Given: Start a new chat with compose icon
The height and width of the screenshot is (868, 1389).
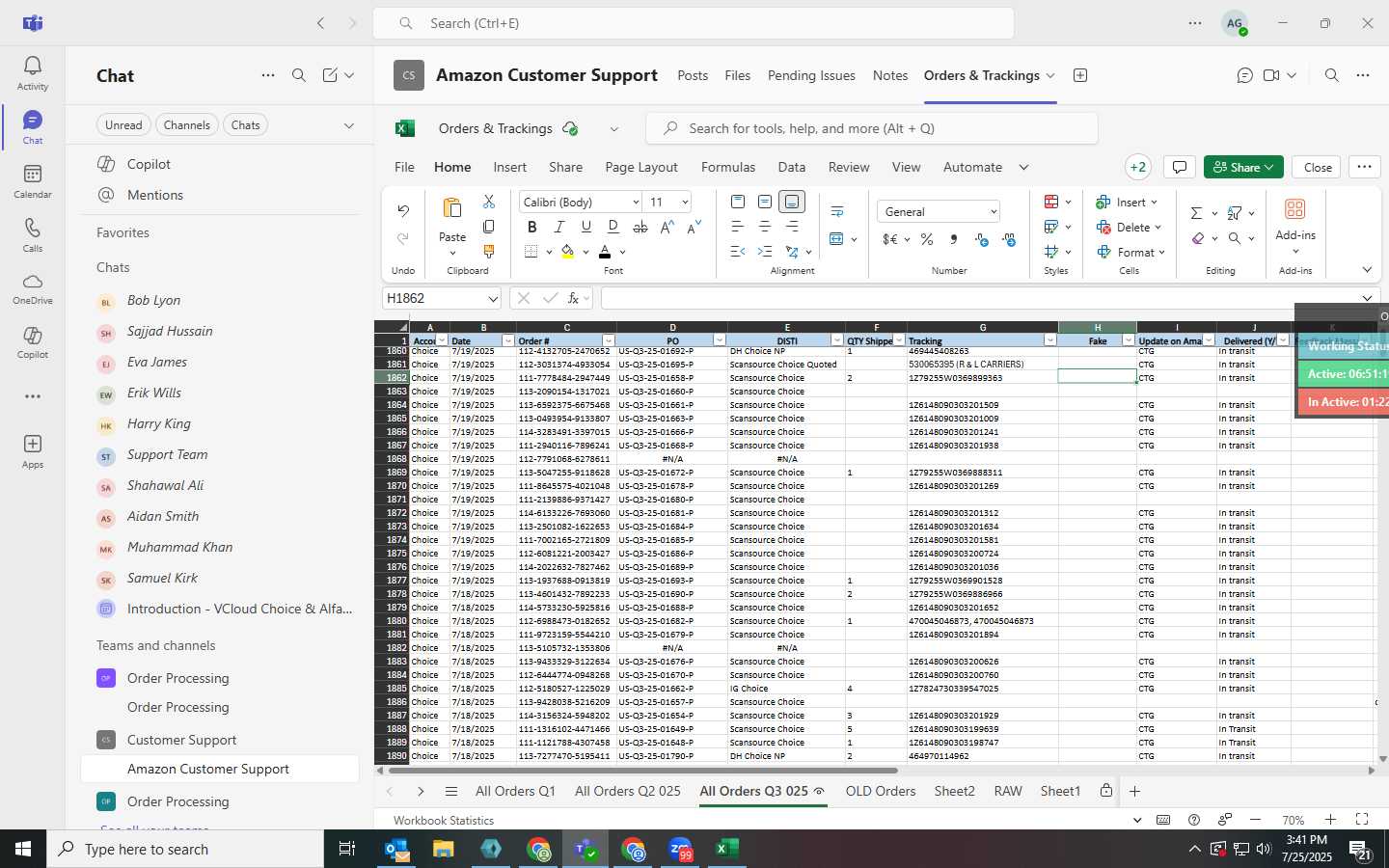Looking at the screenshot, I should pos(330,75).
